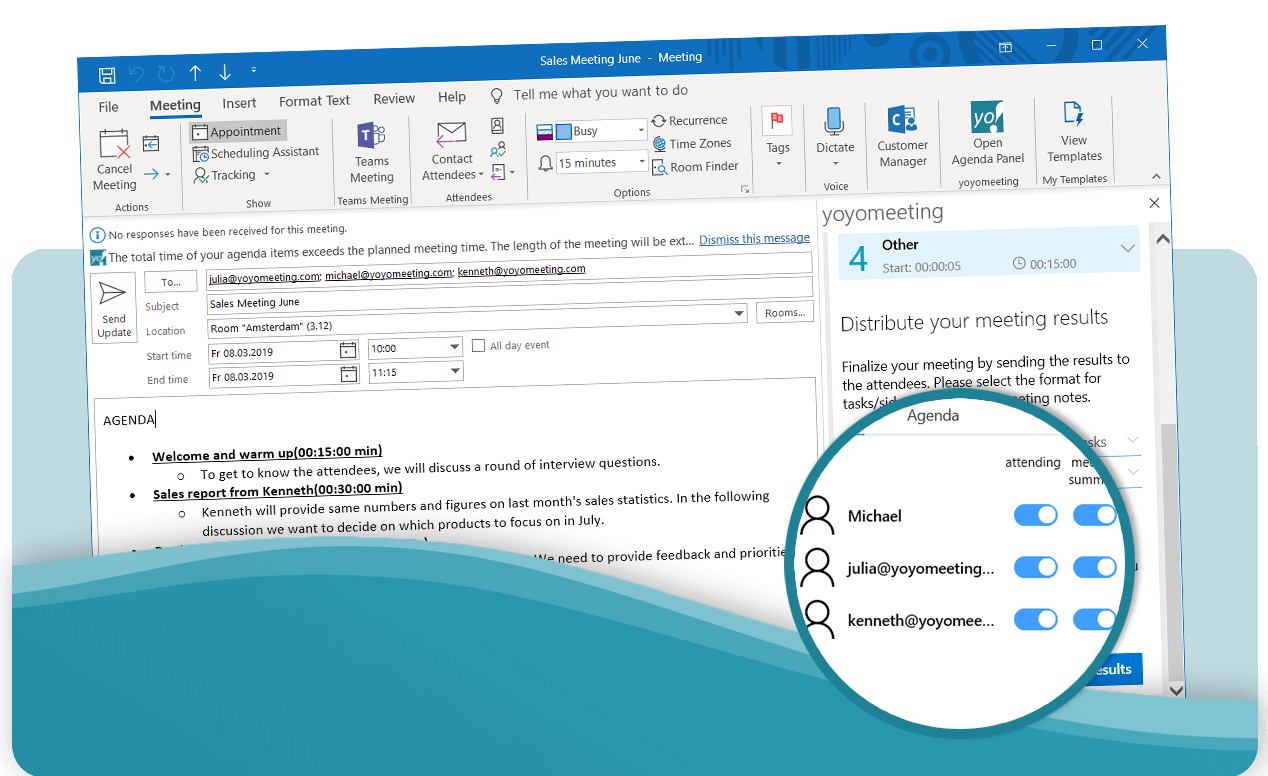Open the 10:00 start time dropdown
The width and height of the screenshot is (1268, 776).
(x=455, y=348)
